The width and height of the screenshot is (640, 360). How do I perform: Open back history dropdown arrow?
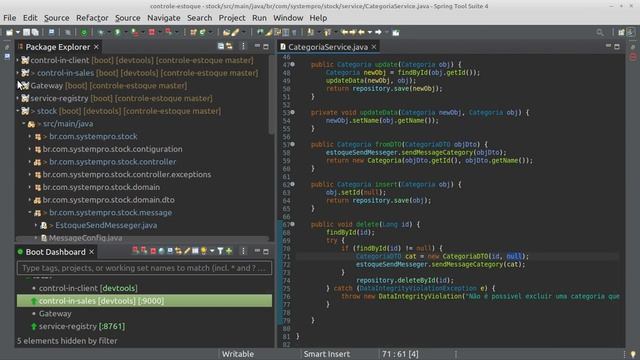click(370, 32)
